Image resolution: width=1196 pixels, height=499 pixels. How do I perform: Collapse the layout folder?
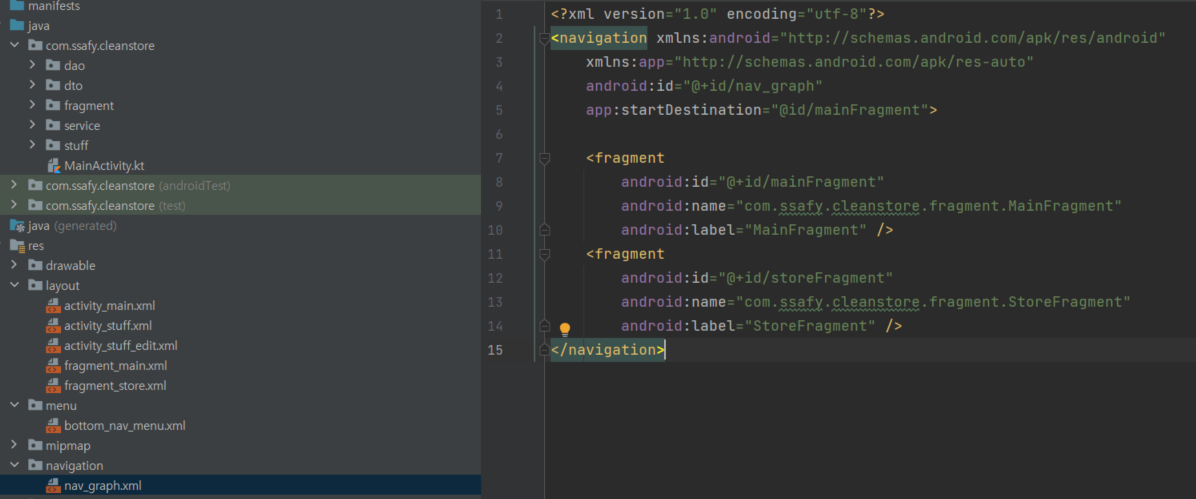pyautogui.click(x=14, y=285)
